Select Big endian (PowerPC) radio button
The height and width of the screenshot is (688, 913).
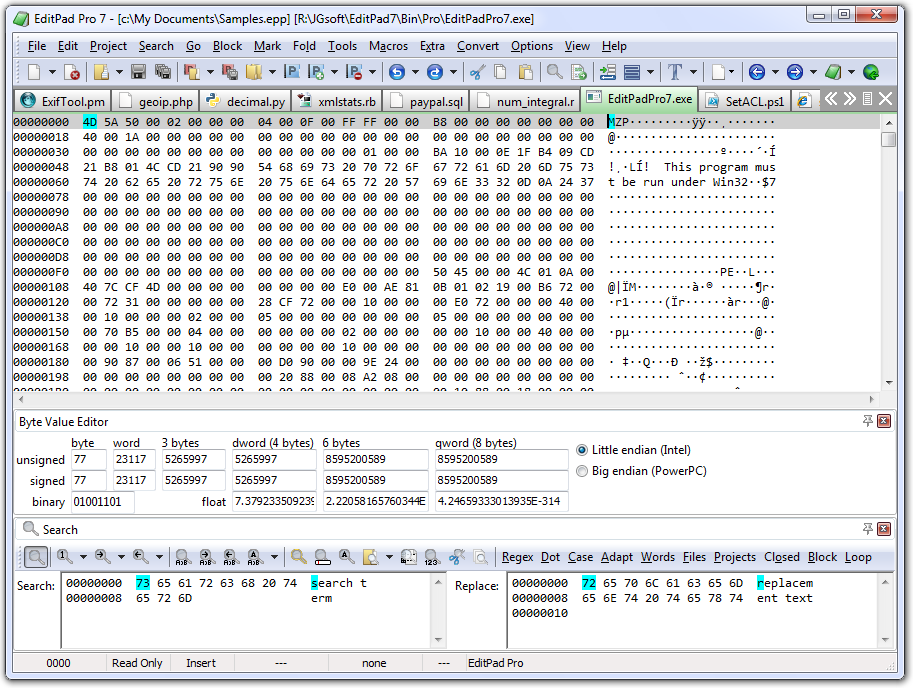[x=582, y=471]
